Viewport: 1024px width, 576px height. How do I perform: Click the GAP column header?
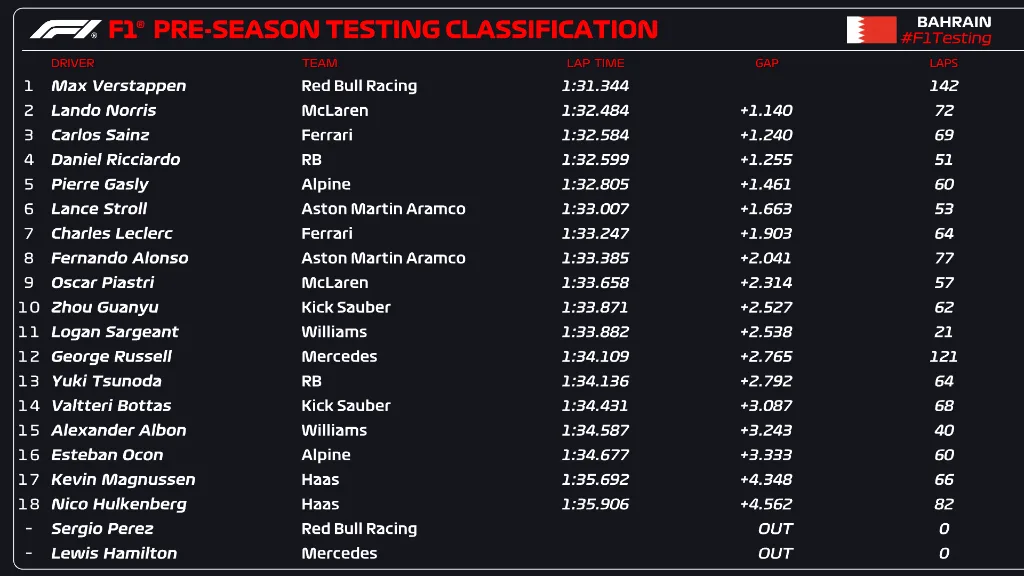point(766,63)
